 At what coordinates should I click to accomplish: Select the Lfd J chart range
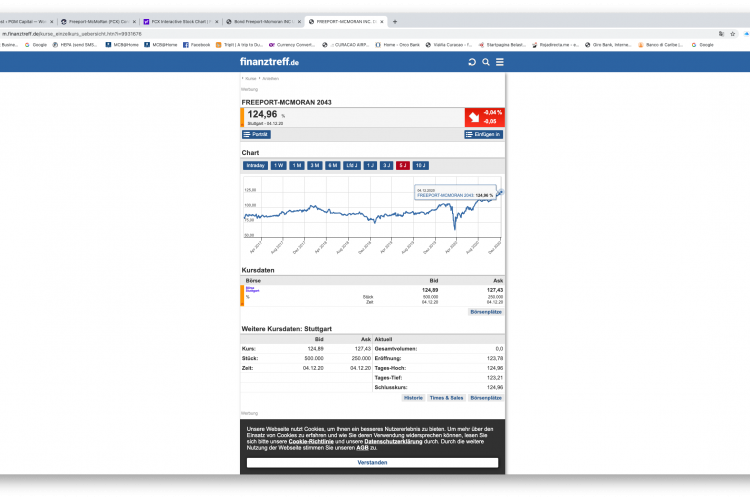click(352, 166)
